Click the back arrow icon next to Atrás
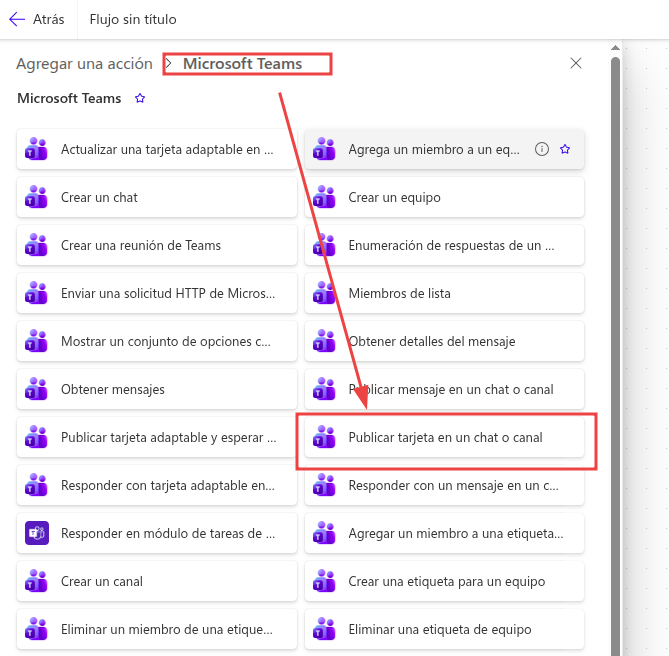The height and width of the screenshot is (656, 669). (17, 19)
